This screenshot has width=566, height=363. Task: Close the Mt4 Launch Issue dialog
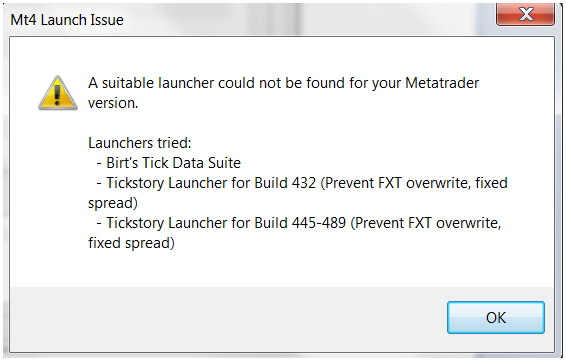pyautogui.click(x=526, y=14)
